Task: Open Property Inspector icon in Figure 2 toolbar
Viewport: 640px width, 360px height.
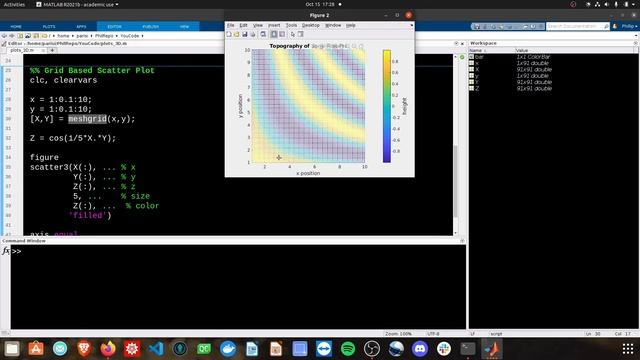Action: pyautogui.click(x=301, y=35)
